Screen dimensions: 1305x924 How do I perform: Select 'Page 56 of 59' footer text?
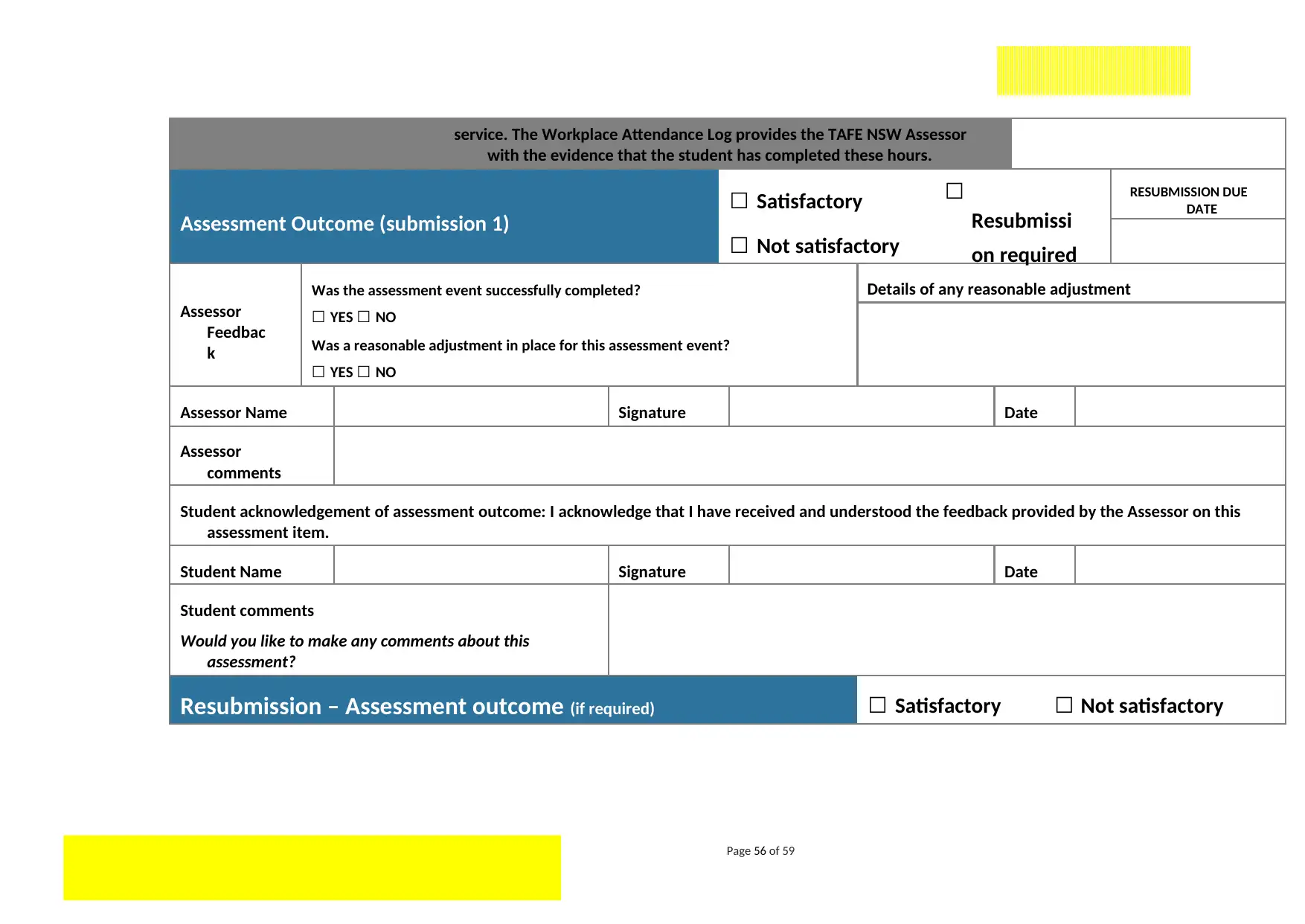[760, 851]
